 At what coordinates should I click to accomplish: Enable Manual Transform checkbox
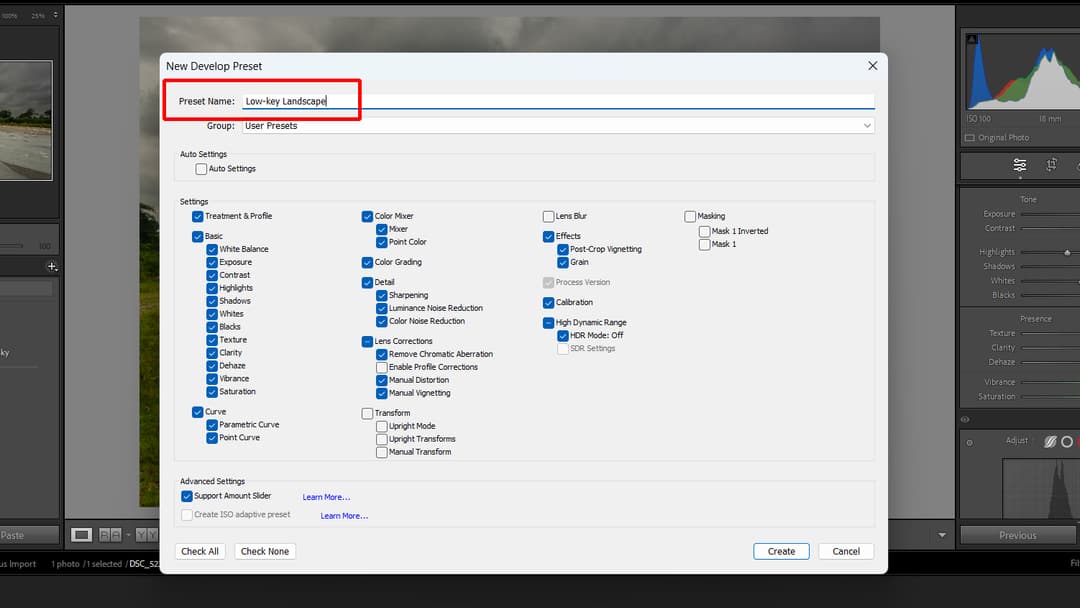pos(382,452)
